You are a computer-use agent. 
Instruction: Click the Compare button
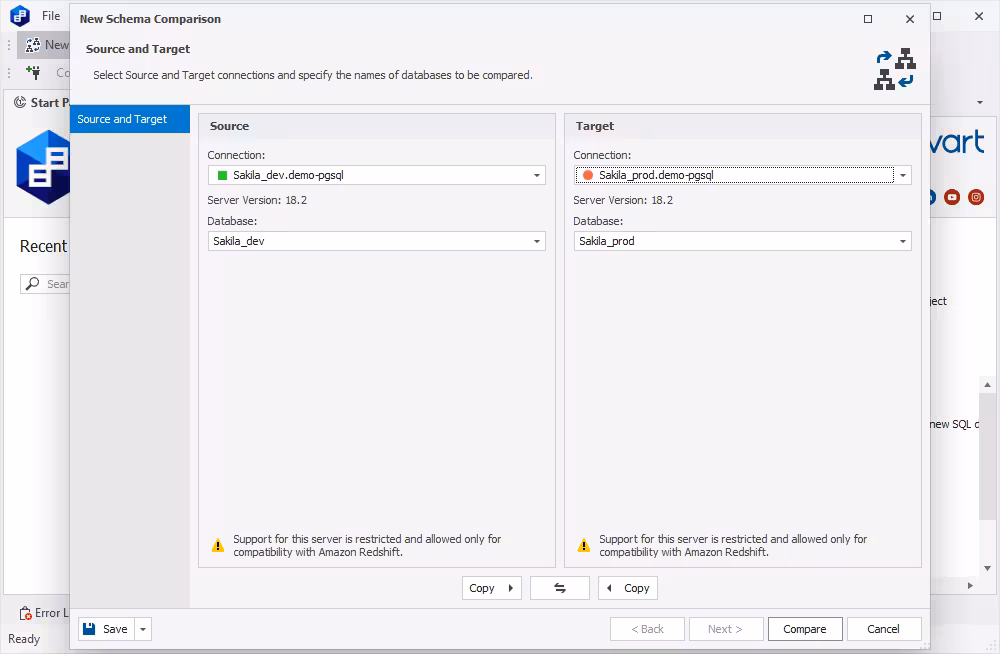click(x=805, y=629)
